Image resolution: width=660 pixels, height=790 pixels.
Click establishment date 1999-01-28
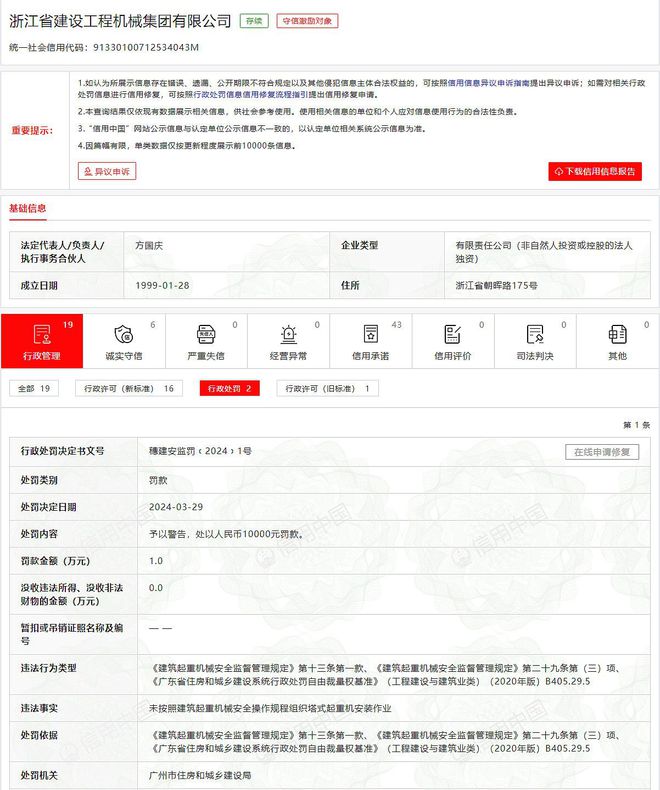point(162,286)
